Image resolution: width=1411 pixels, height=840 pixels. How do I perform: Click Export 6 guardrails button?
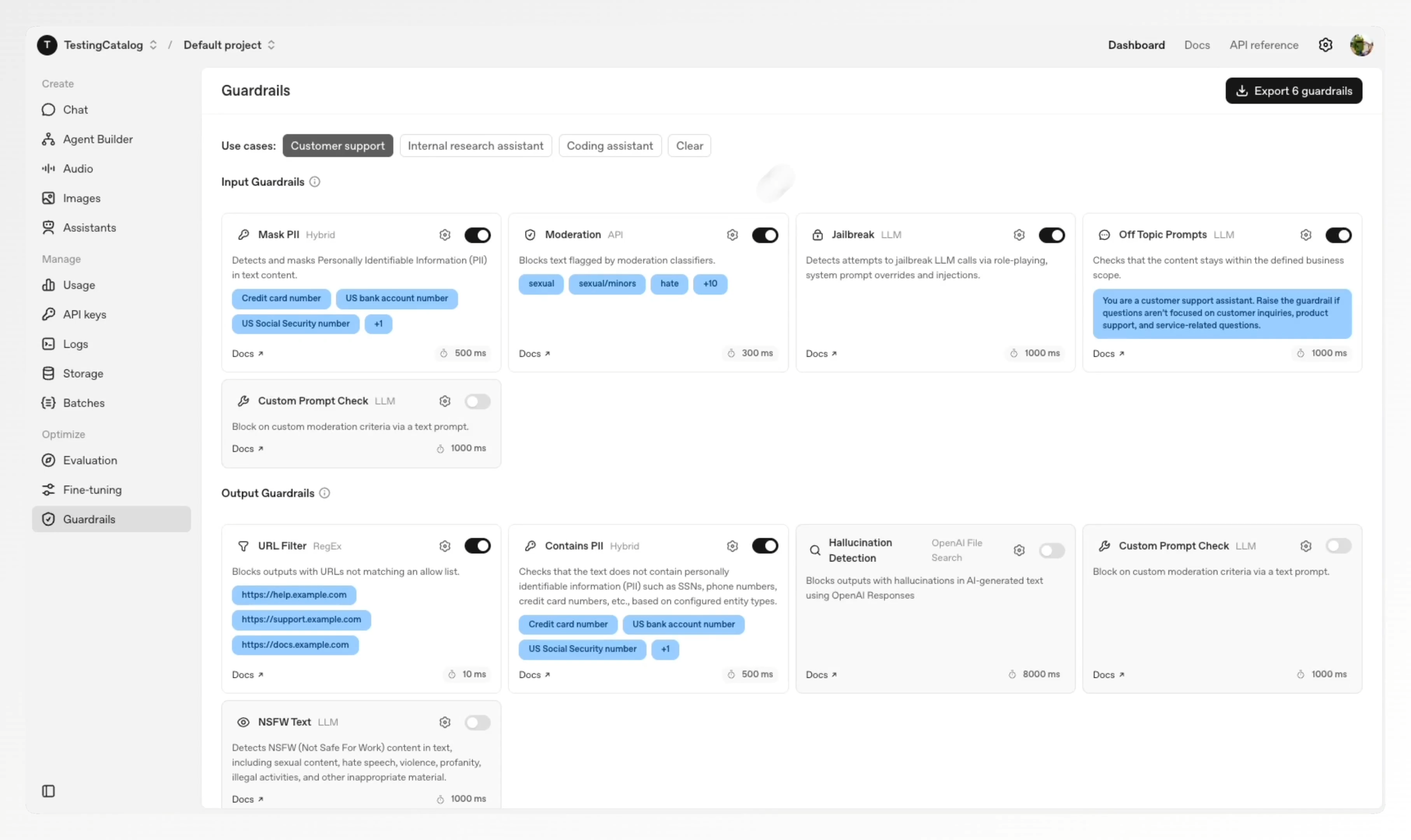tap(1293, 91)
